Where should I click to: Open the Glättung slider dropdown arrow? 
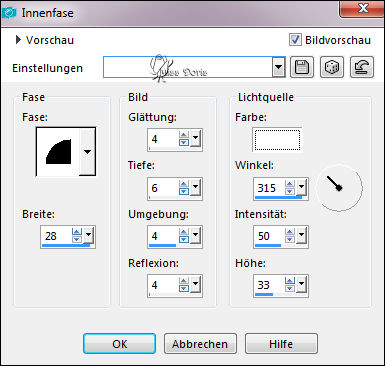pyautogui.click(x=196, y=138)
